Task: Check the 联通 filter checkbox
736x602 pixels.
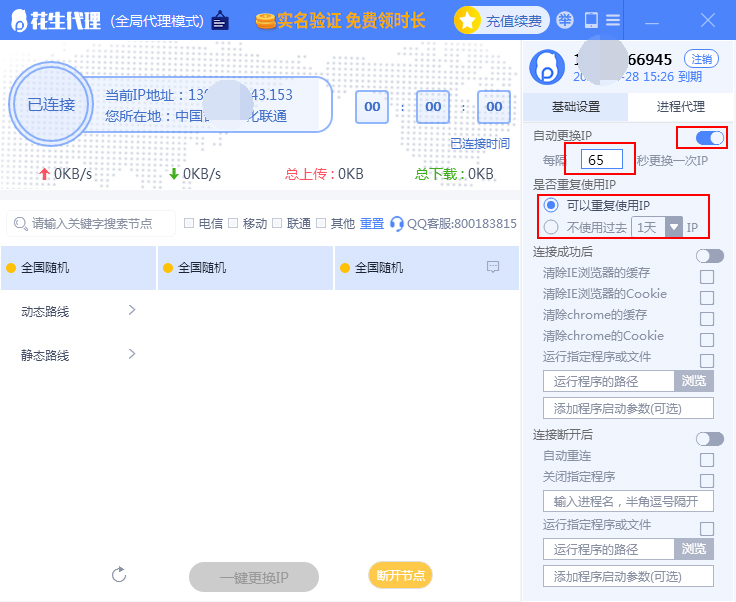Action: (277, 223)
